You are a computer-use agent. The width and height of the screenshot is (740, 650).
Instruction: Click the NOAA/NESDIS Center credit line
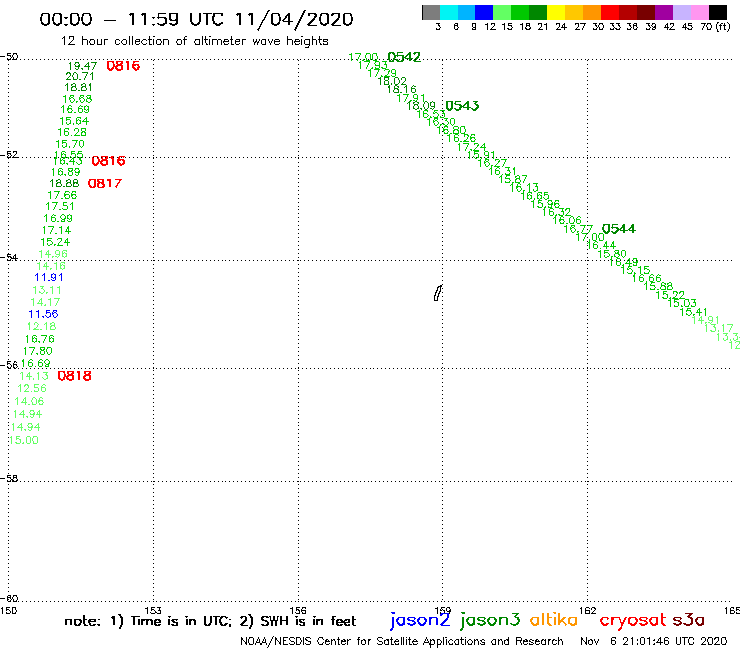tap(402, 641)
